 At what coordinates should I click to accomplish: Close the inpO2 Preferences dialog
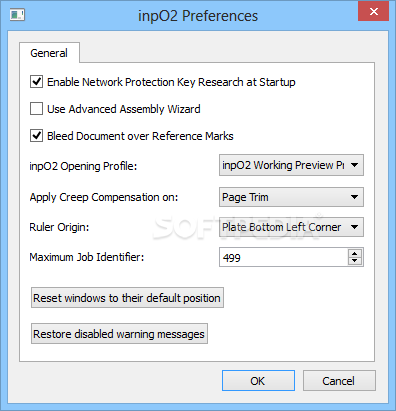coord(373,11)
